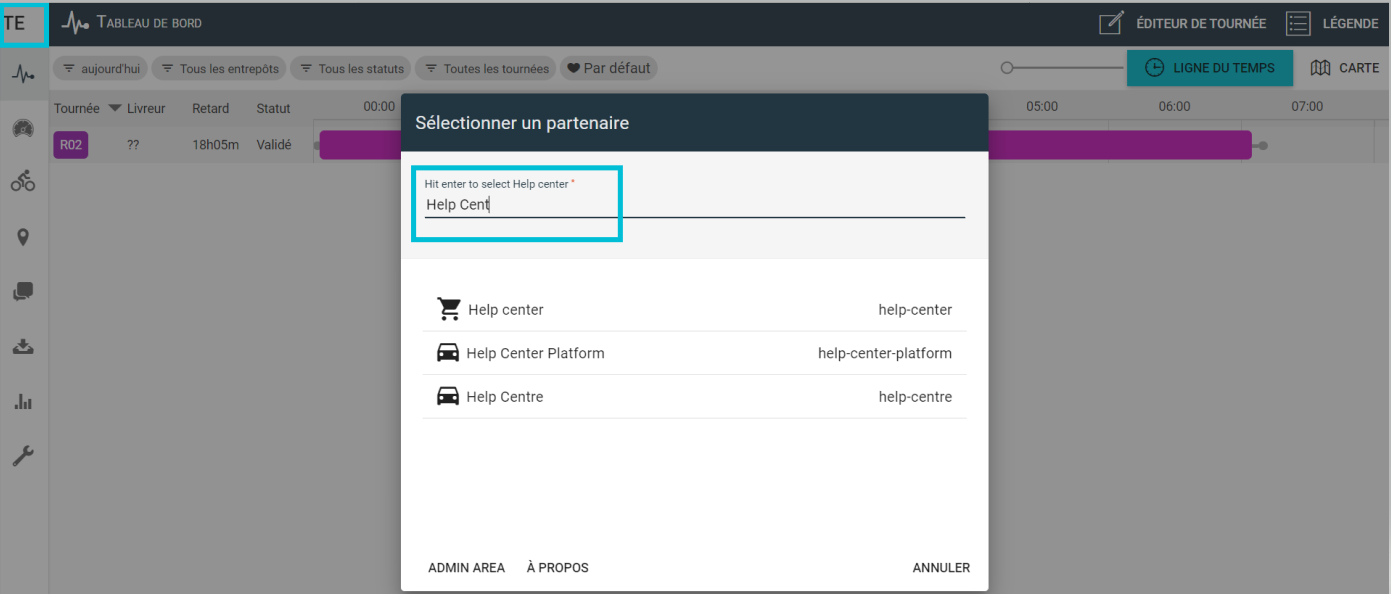Open the Toutes les tournées filter
1391x594 pixels.
point(486,69)
